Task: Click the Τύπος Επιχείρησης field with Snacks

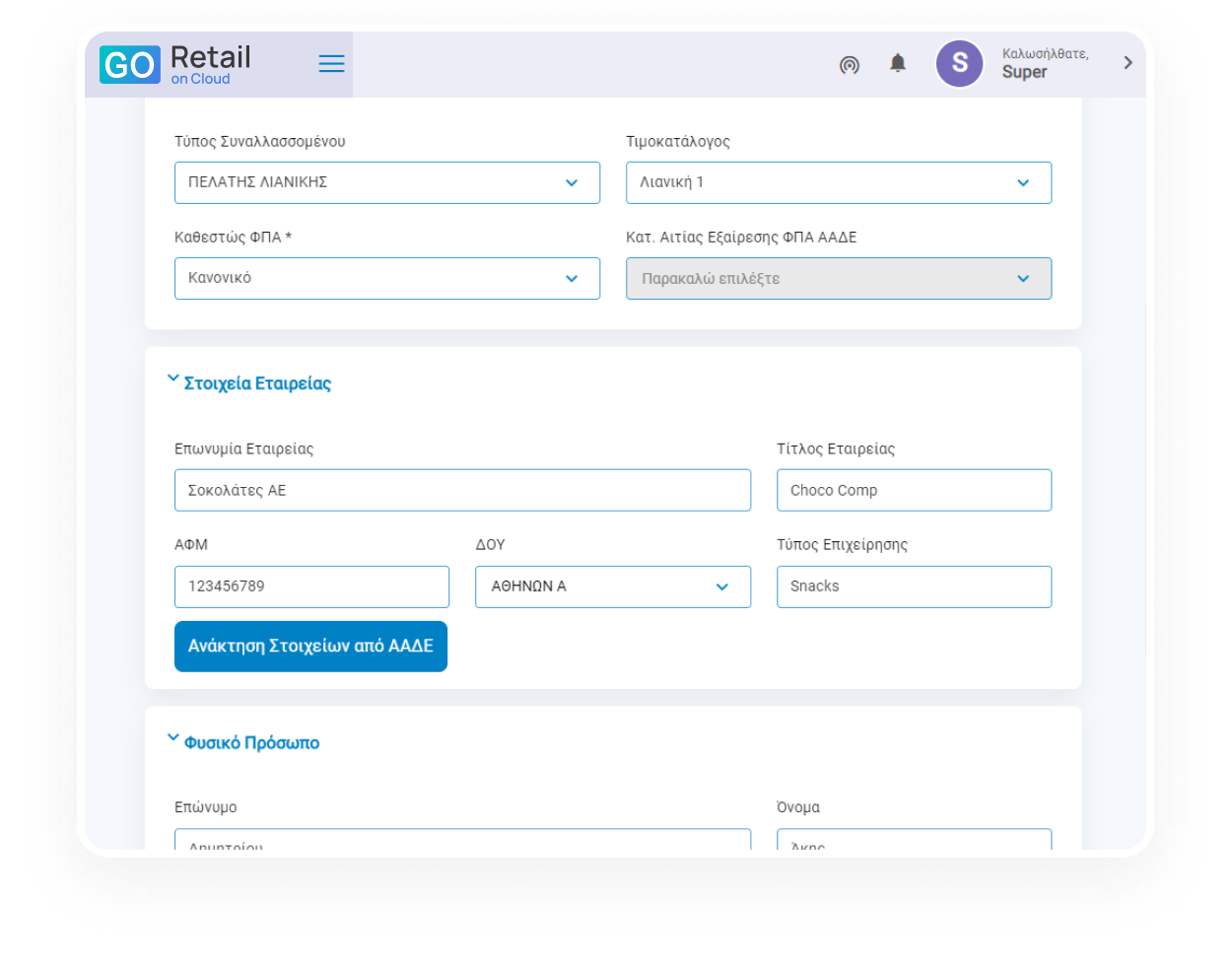Action: pyautogui.click(x=914, y=586)
